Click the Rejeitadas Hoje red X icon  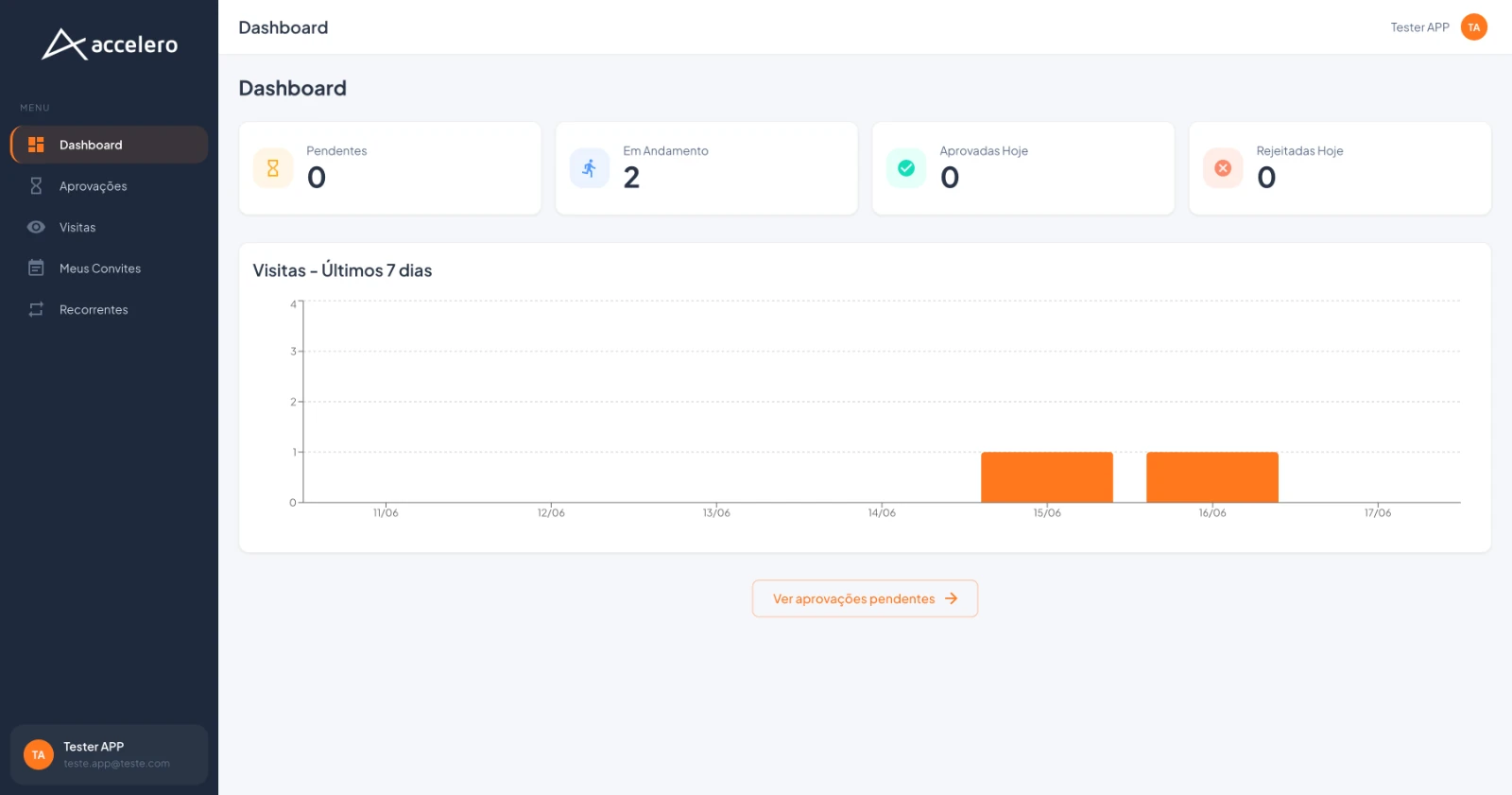(1223, 168)
